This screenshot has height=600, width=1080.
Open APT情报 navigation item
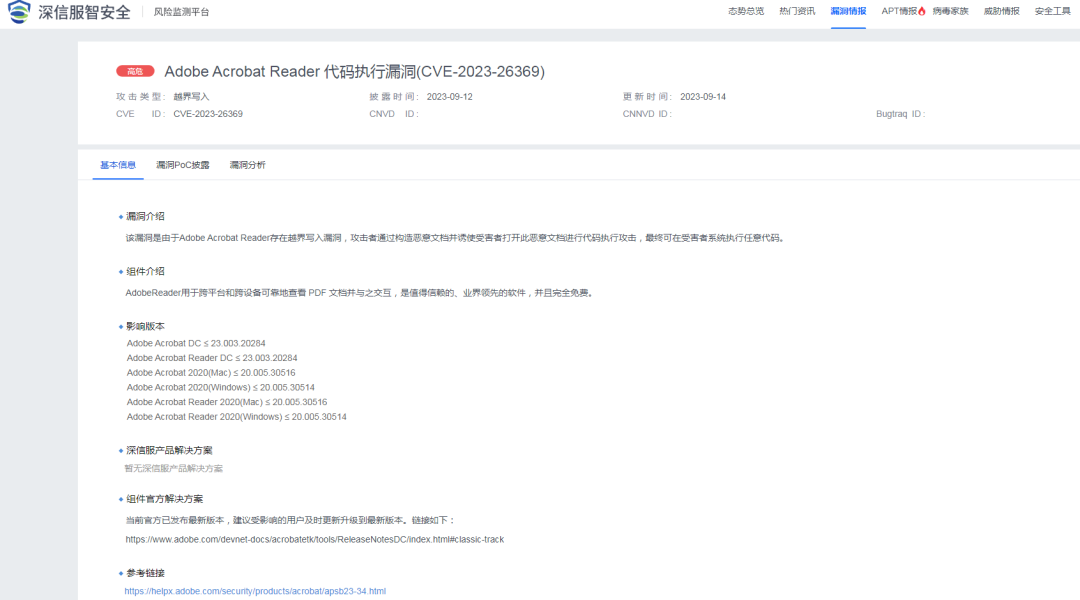[x=899, y=11]
